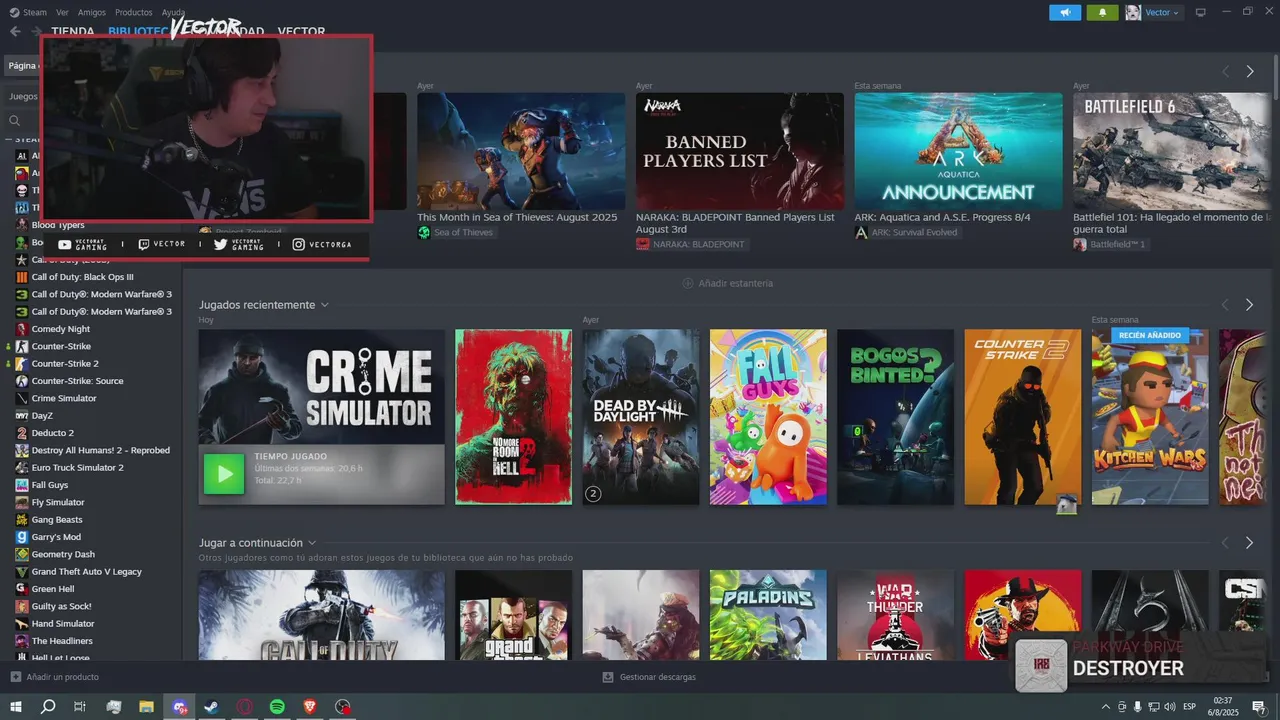Select Call of Duty: Black Ops III in library
This screenshot has height=720, width=1280.
tap(82, 277)
